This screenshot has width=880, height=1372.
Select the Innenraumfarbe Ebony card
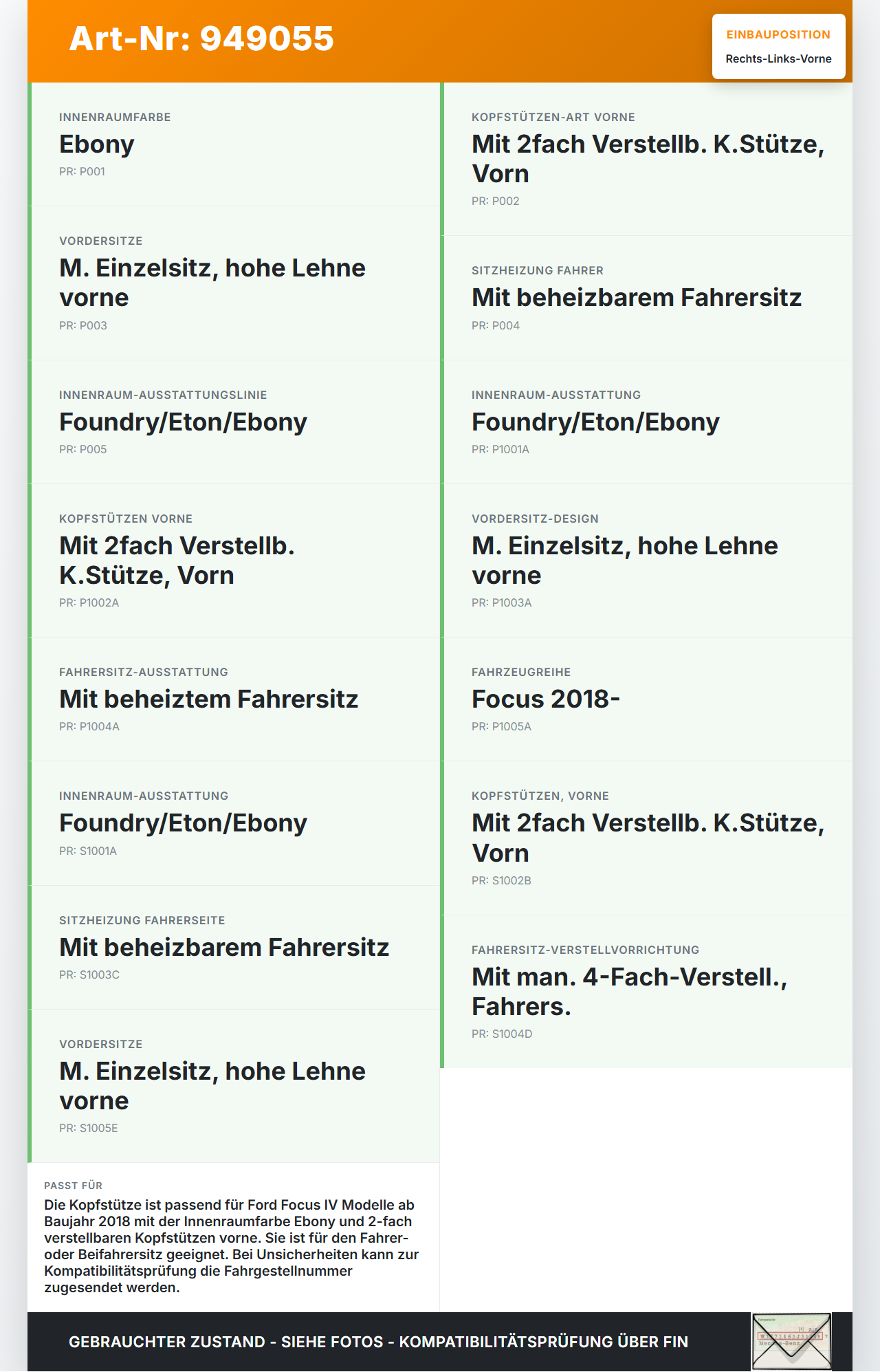click(234, 144)
